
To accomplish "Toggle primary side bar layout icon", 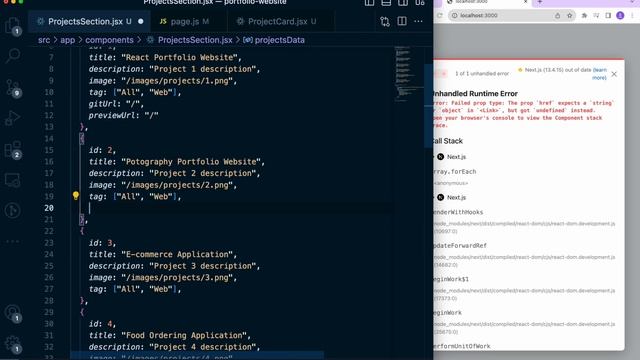I will coord(369,2).
